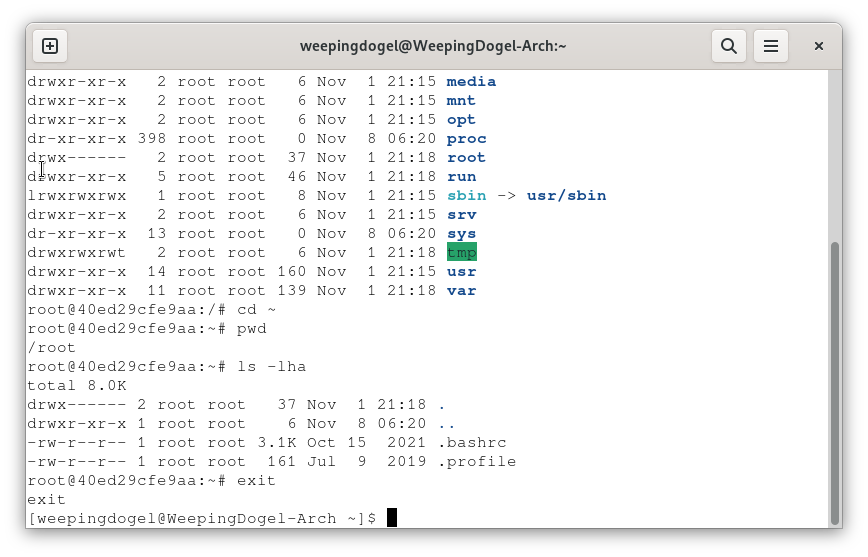
Task: Click the scrollbar track above the thumb
Action: pos(835,150)
